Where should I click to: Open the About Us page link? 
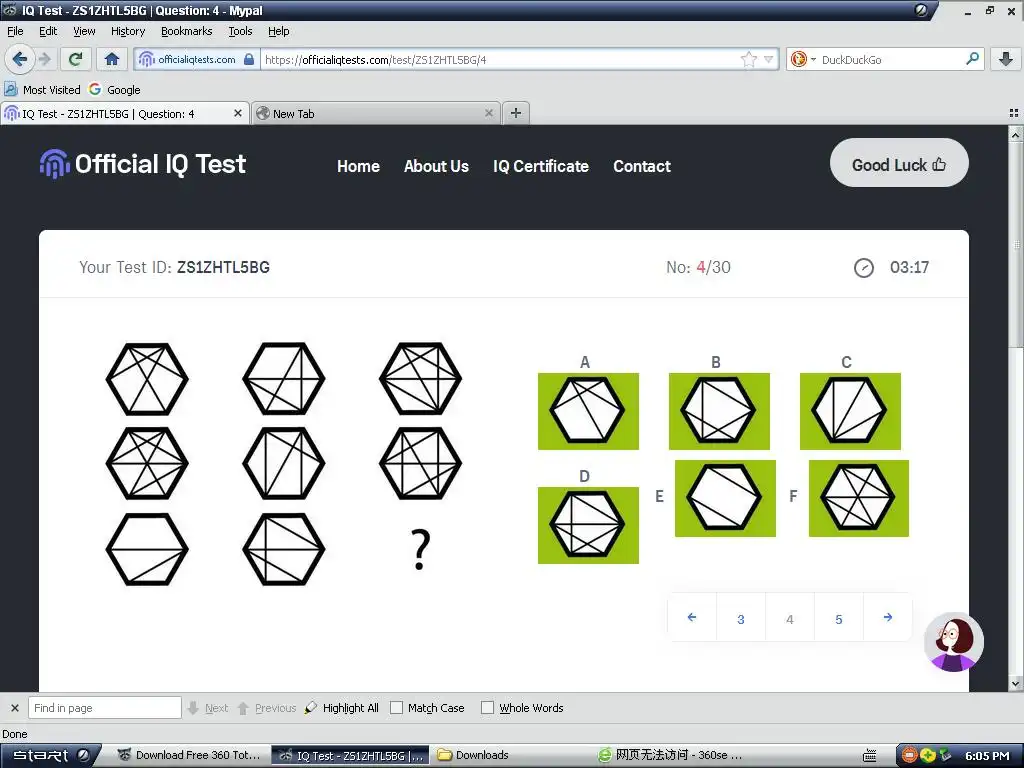436,167
